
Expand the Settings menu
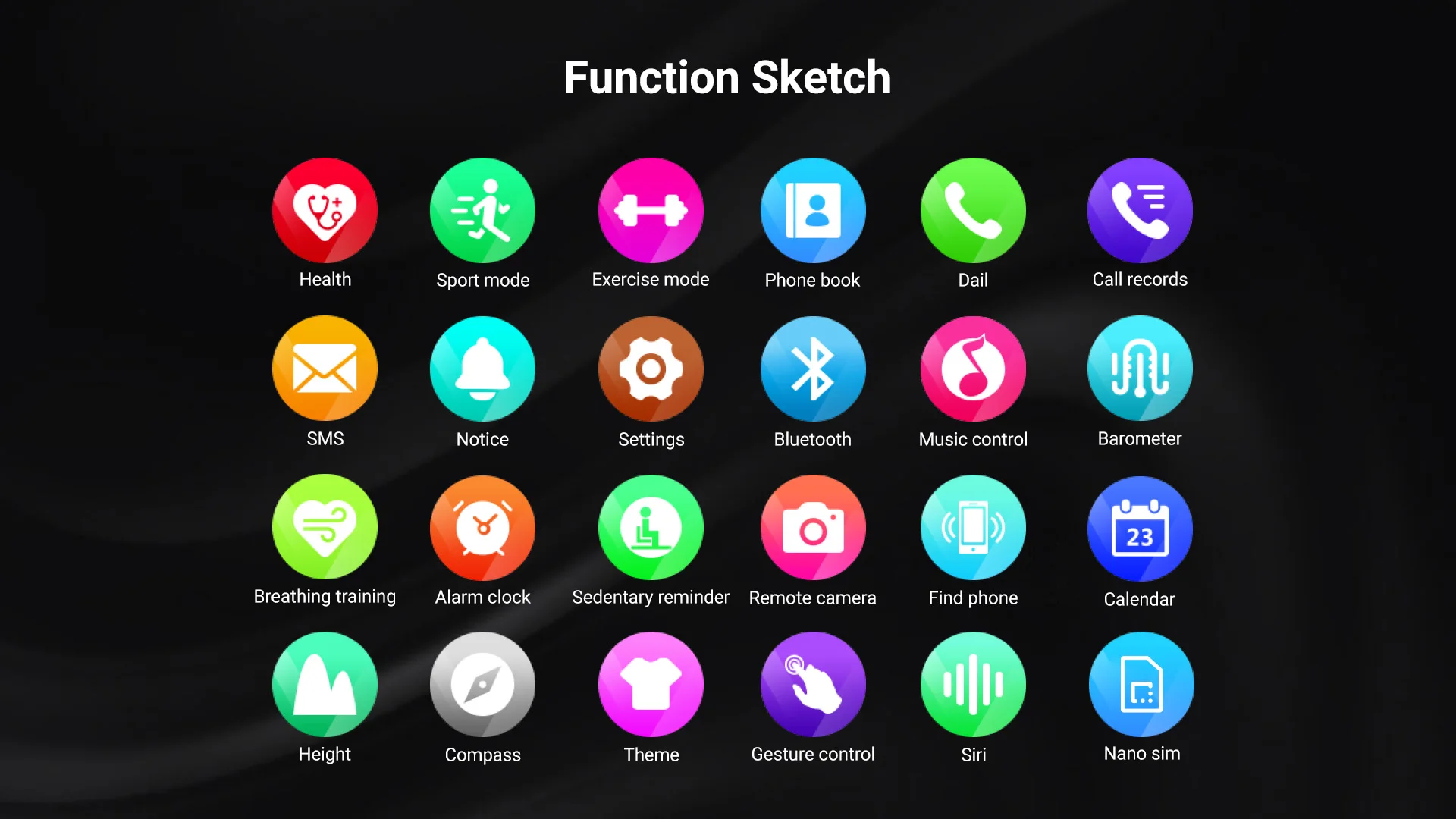651,369
